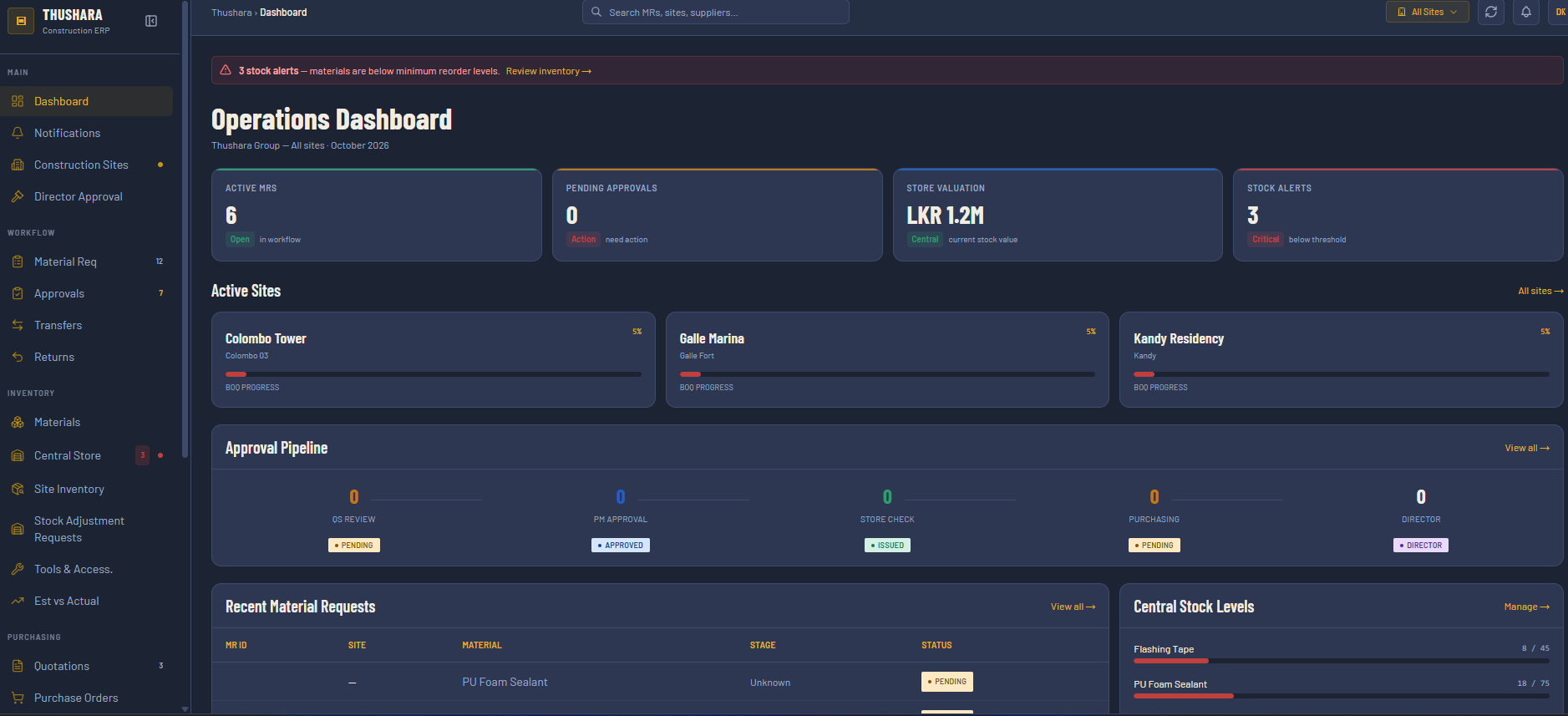The width and height of the screenshot is (1568, 716).
Task: Open Site Inventory in the sidebar
Action: click(87, 489)
